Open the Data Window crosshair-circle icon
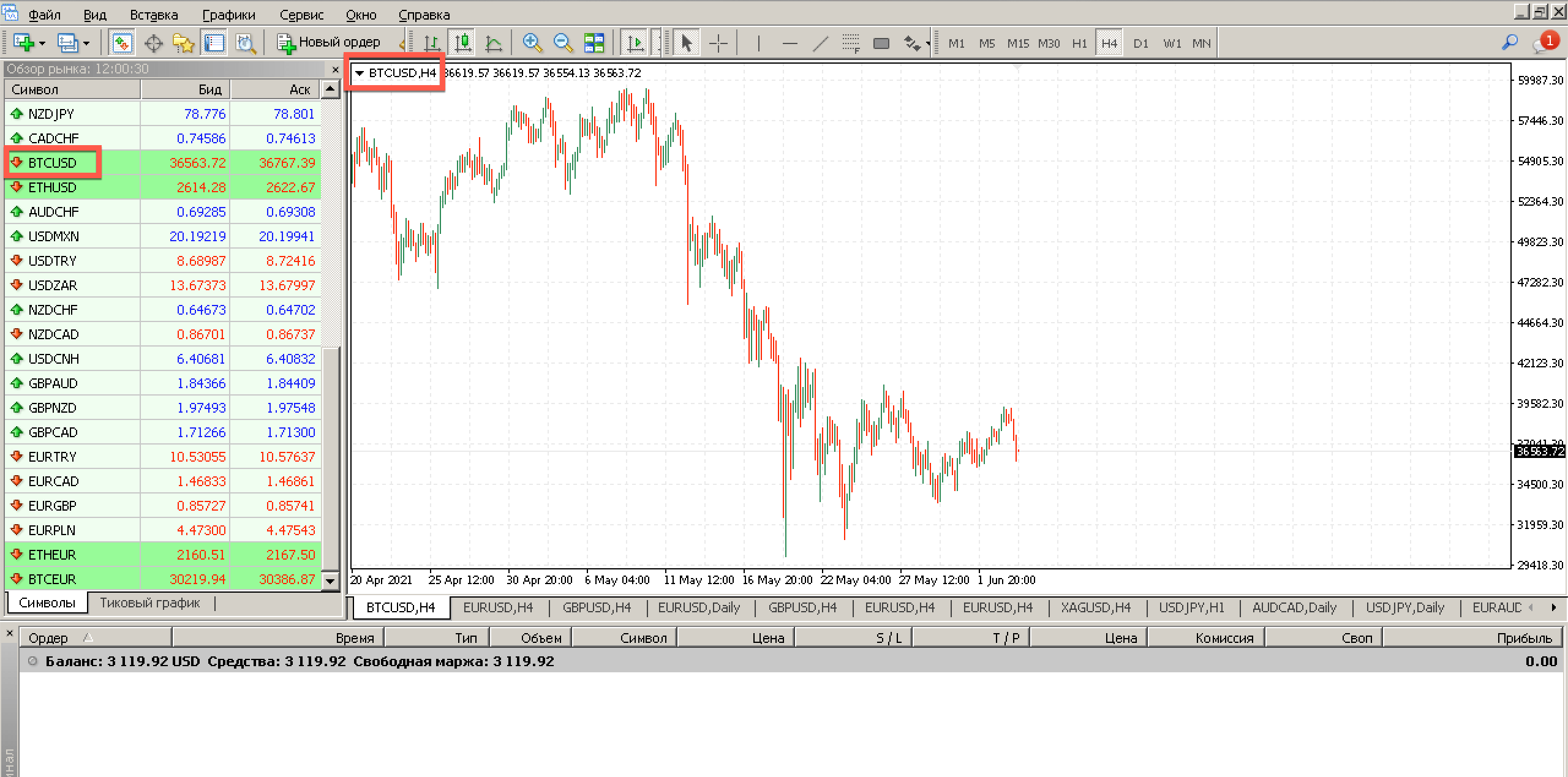This screenshot has width=1568, height=777. (153, 43)
